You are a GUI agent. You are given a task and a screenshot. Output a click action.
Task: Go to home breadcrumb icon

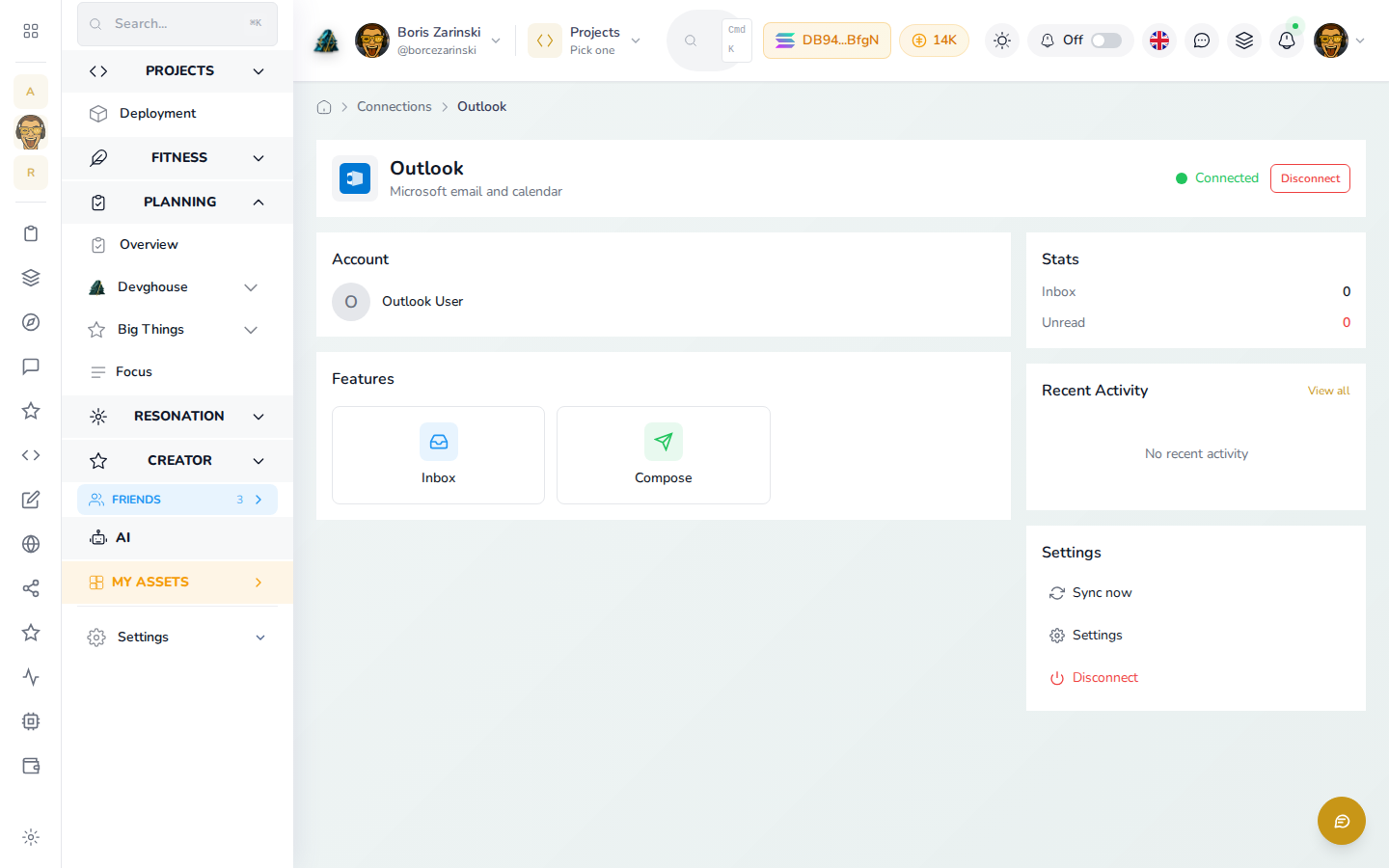pos(324,107)
